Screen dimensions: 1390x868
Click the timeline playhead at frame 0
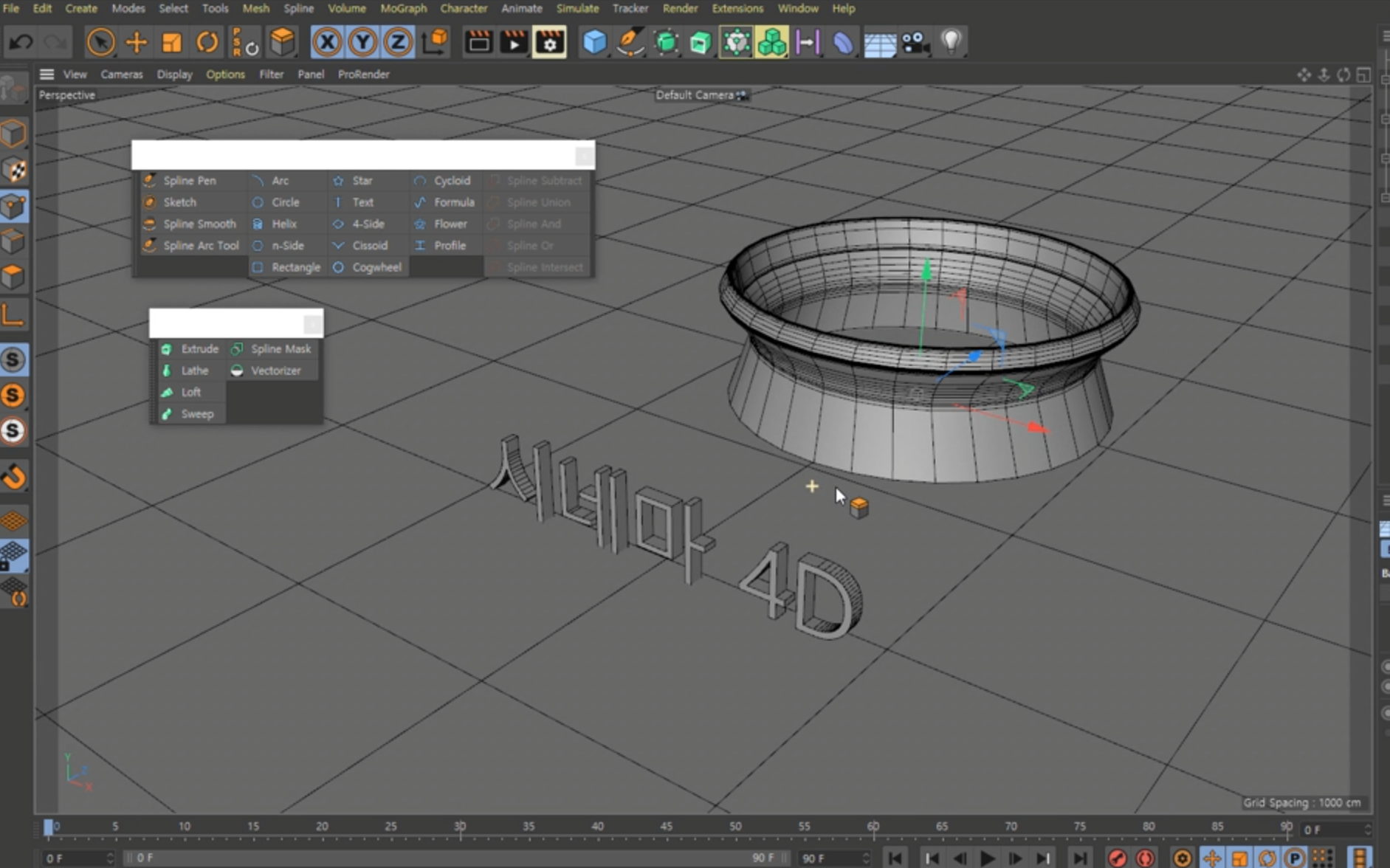click(48, 827)
